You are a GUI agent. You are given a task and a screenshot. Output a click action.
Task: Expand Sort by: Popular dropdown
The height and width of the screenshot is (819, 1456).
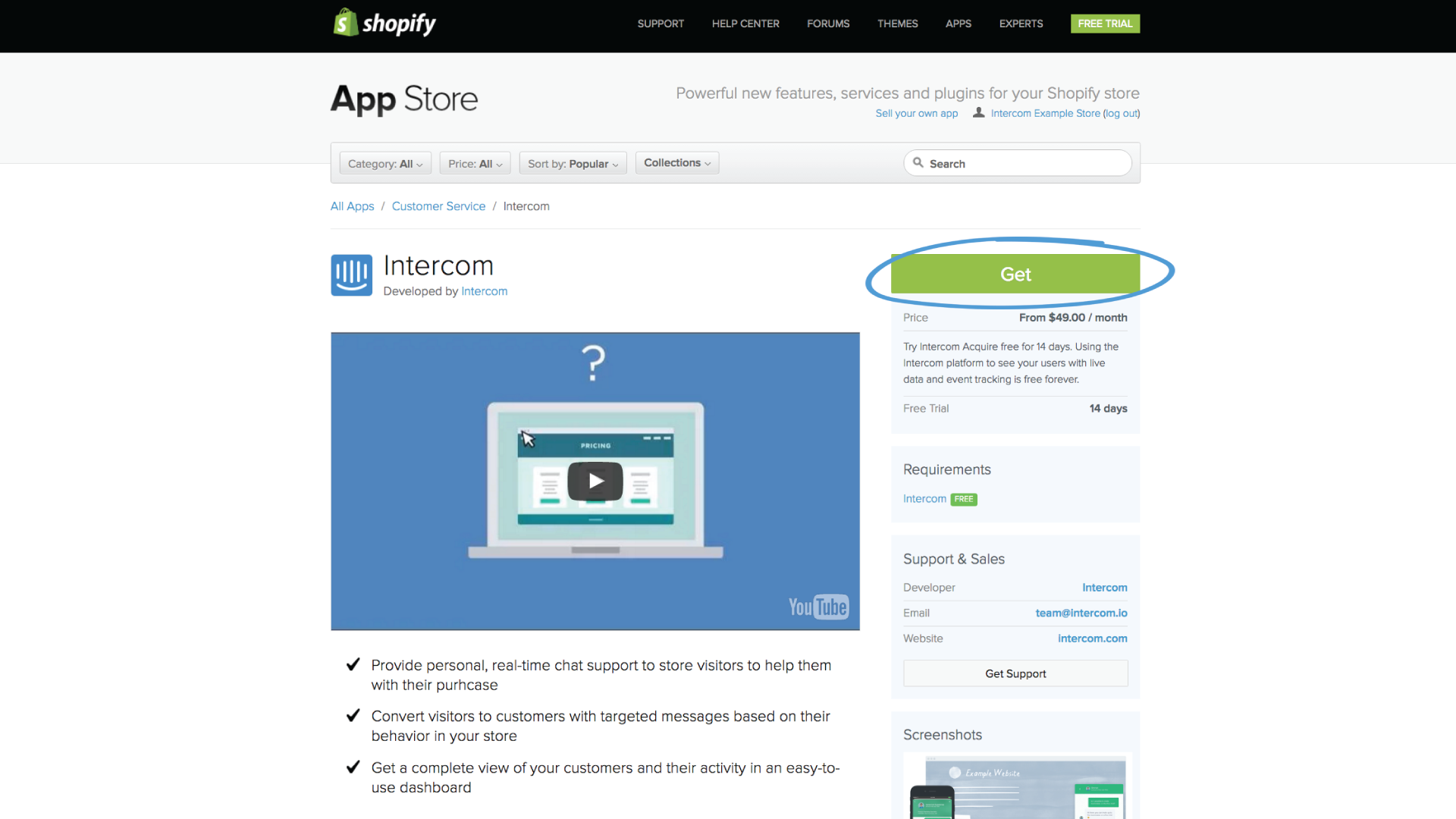[x=573, y=164]
